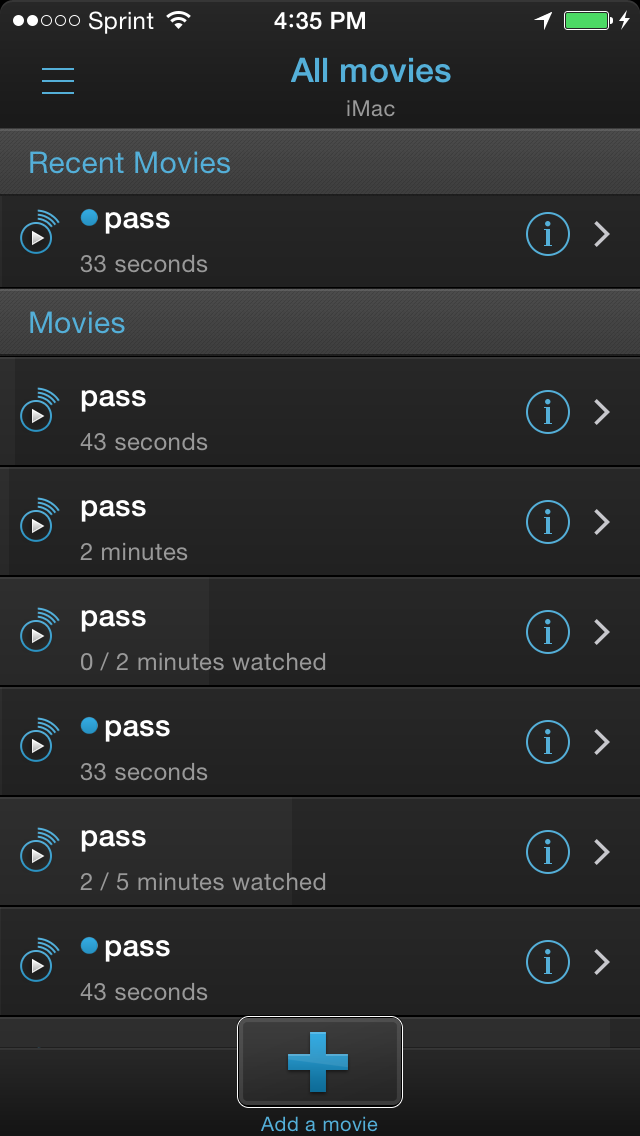Select the "2 minutes" duration text row
The width and height of the screenshot is (640, 1136).
134,552
